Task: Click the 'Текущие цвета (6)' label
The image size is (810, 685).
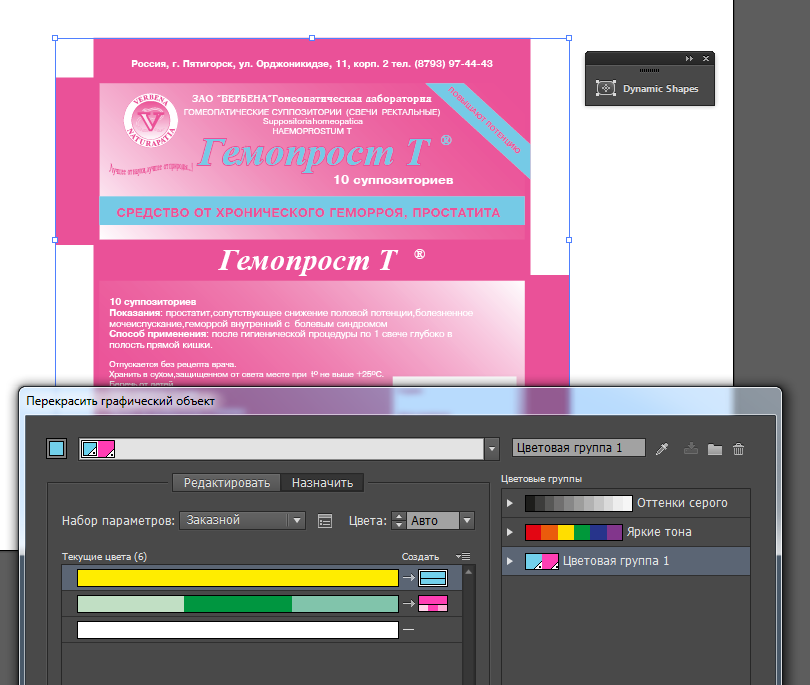Action: click(104, 557)
